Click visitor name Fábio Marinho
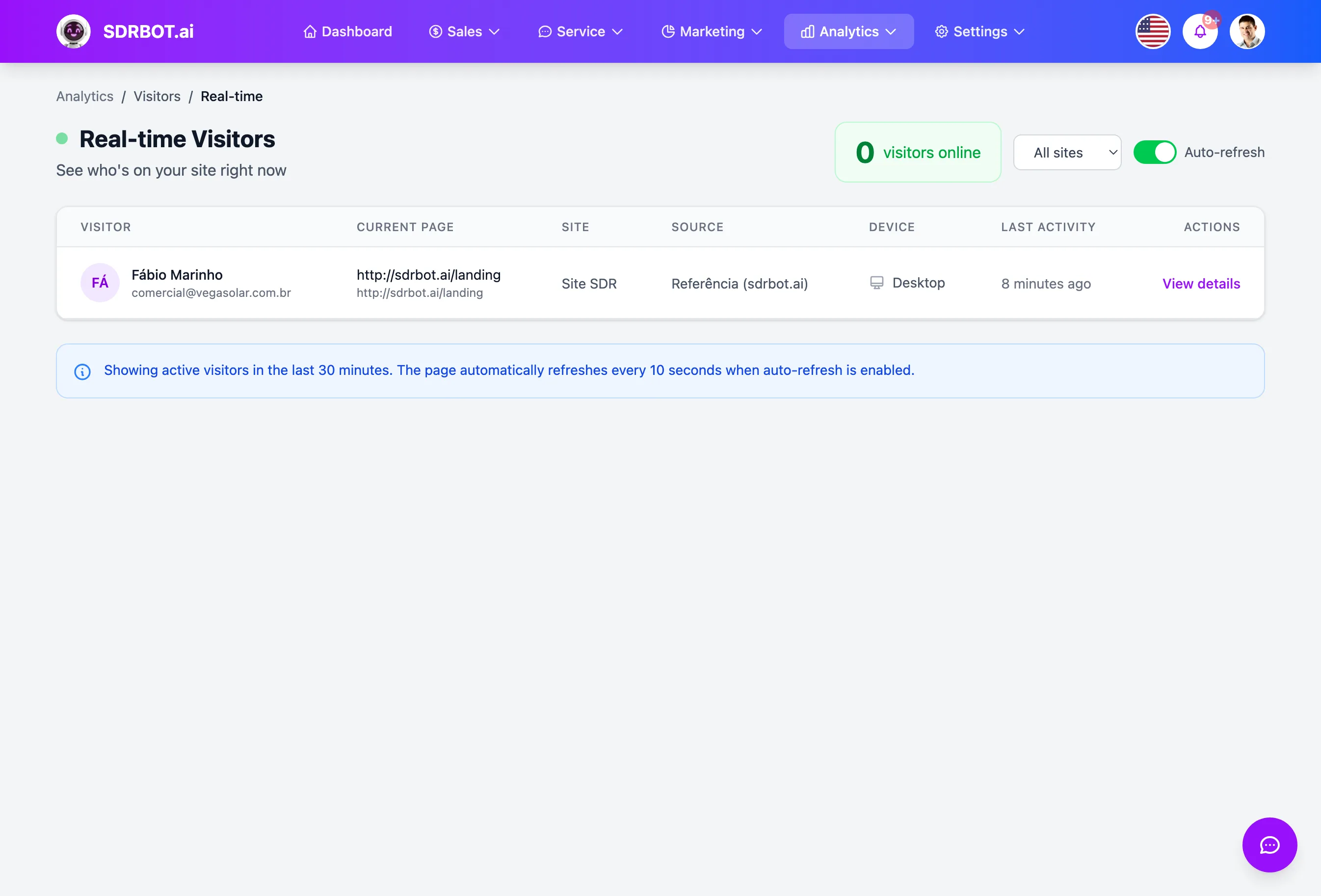 tap(177, 275)
